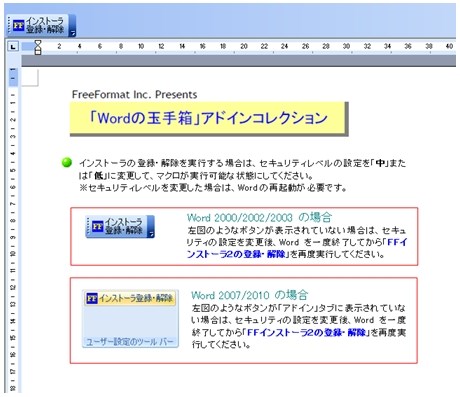Screen dimensions: 460x397
Task: Open the toolbar options dropdown arrow
Action: point(72,26)
